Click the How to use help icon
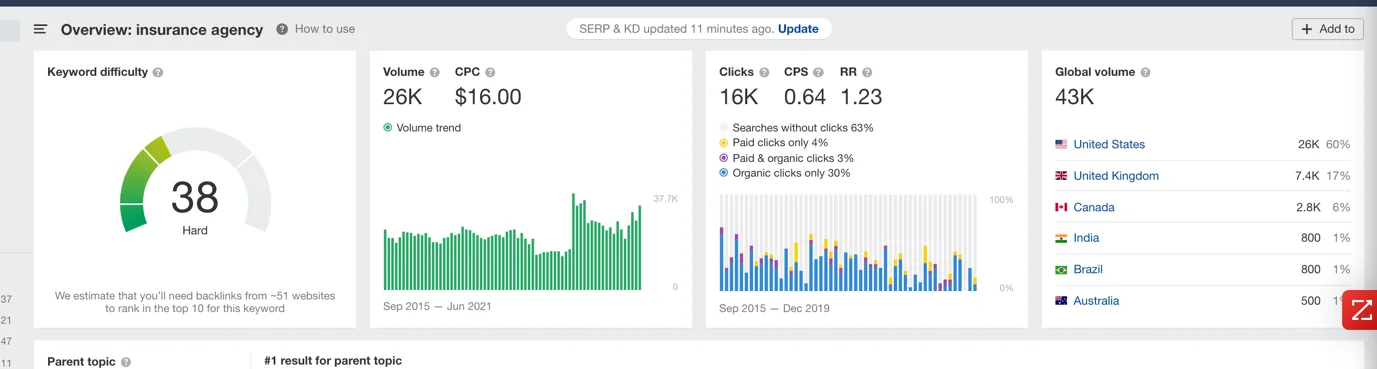The image size is (1377, 369). click(283, 29)
